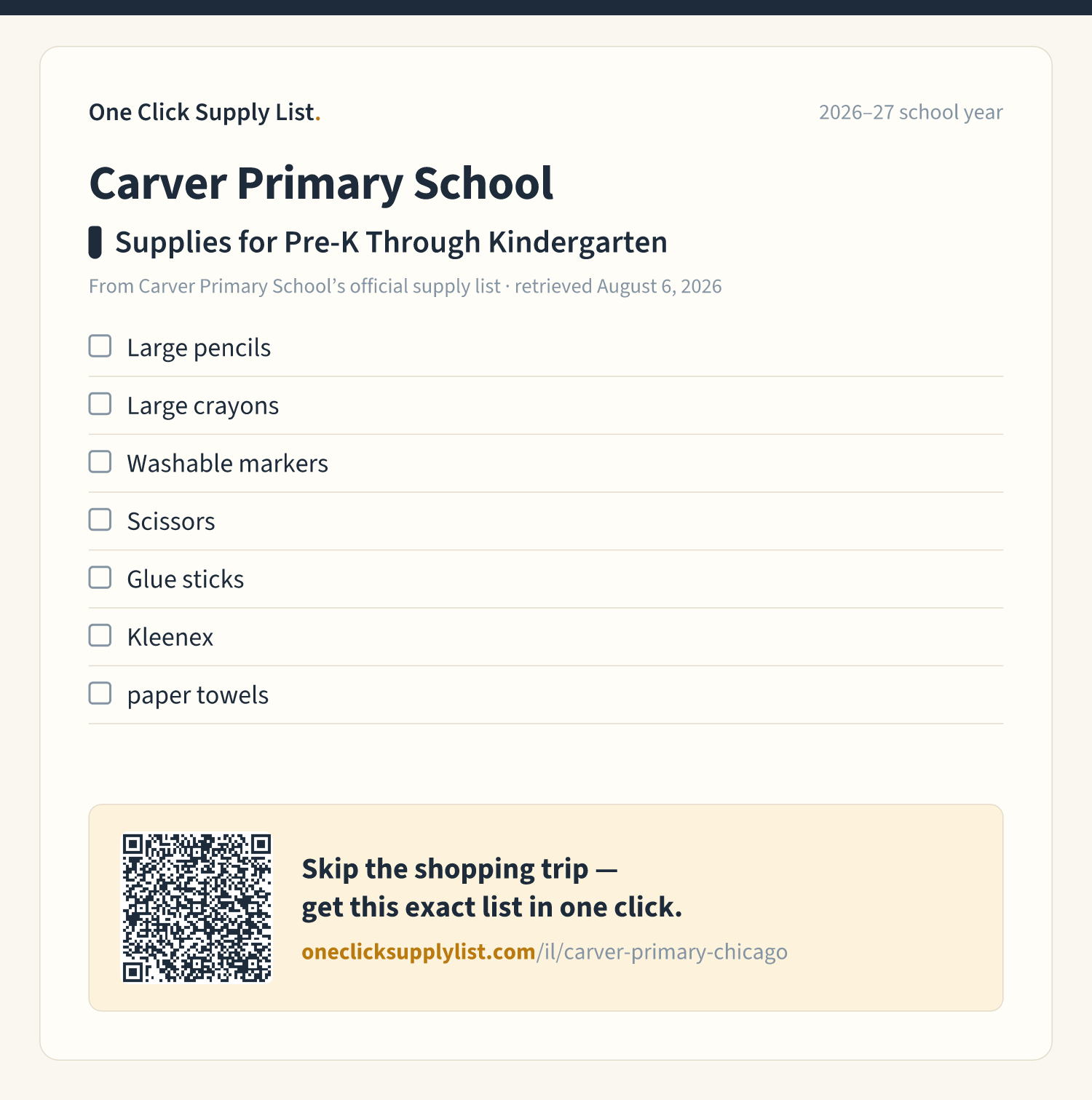1092x1100 pixels.
Task: Click the Kleenex item label
Action: tap(170, 637)
